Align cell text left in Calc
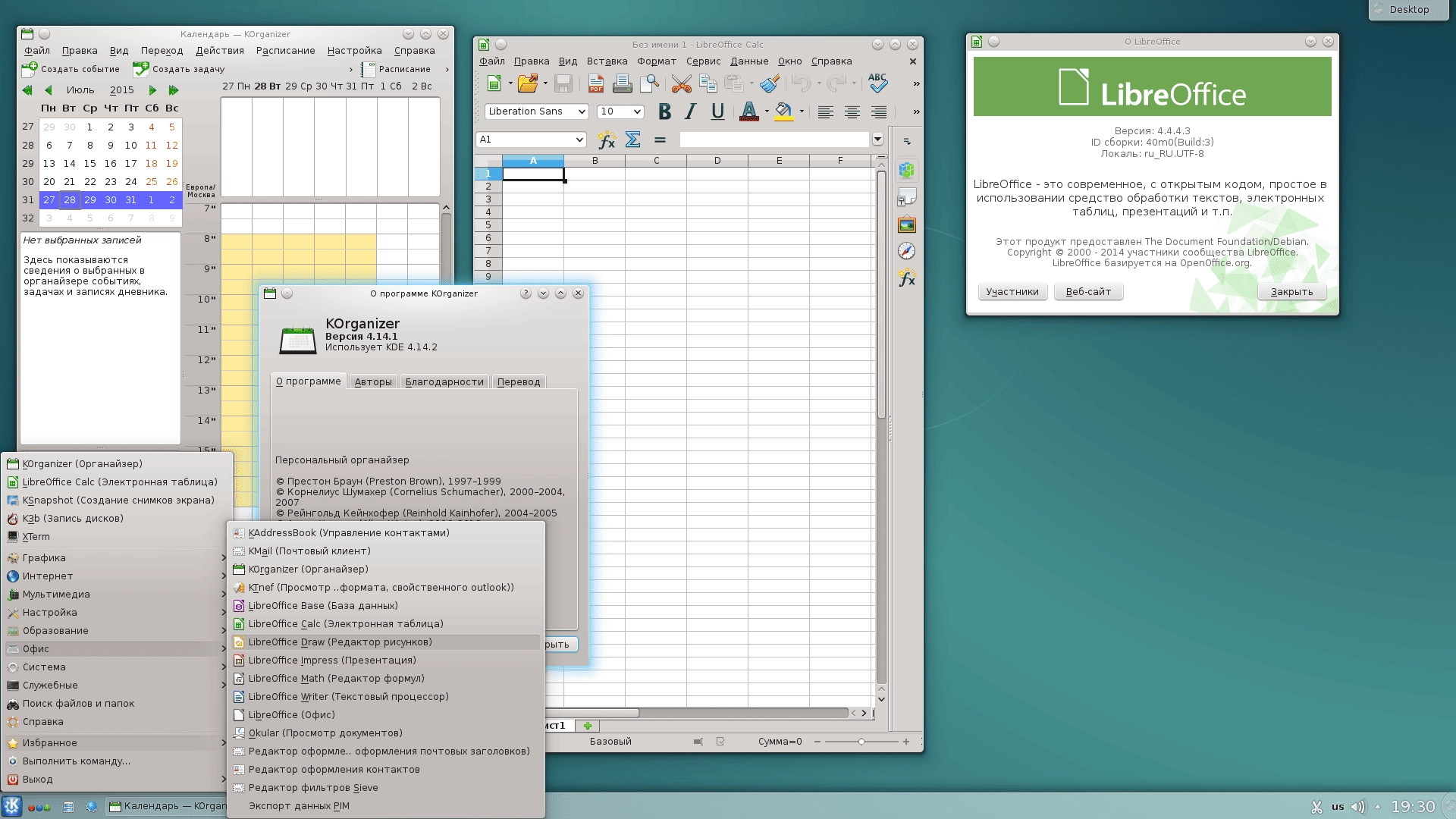Screen dimensions: 1456x819 click(x=826, y=112)
